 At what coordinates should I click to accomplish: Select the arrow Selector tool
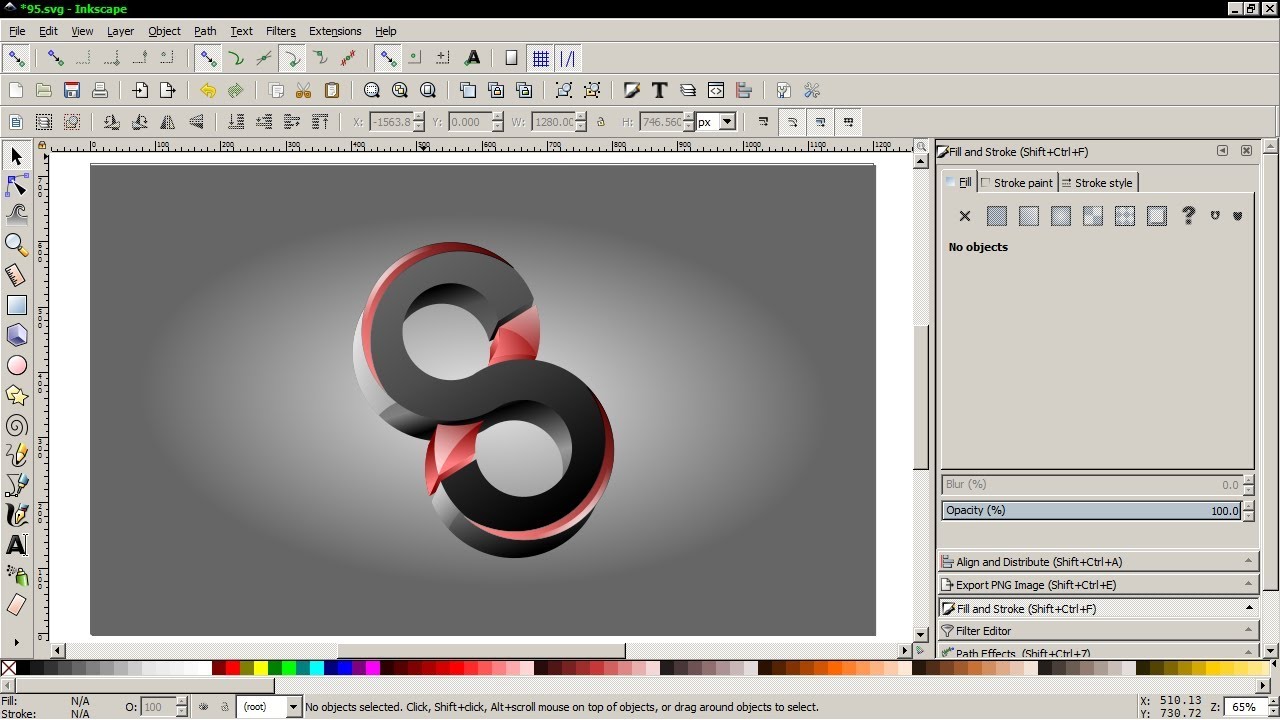(16, 156)
